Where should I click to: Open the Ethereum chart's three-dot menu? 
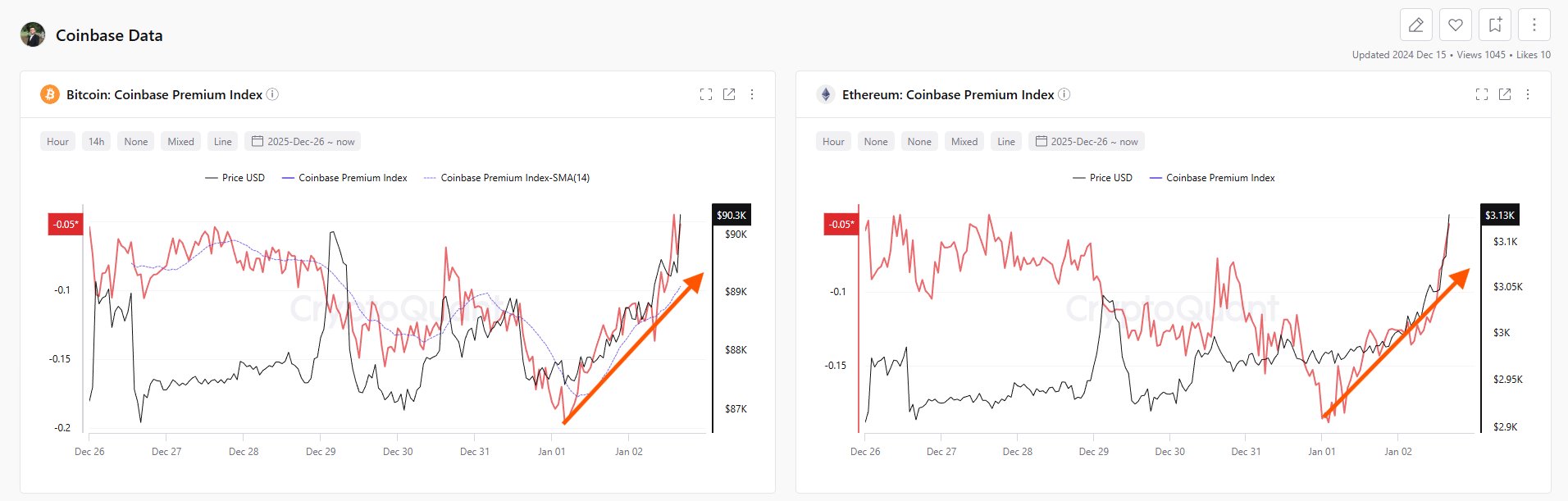click(1528, 94)
